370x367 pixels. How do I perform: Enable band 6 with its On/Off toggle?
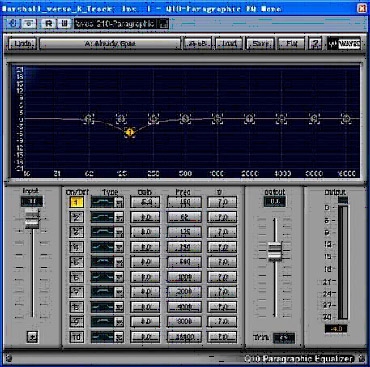pyautogui.click(x=77, y=277)
